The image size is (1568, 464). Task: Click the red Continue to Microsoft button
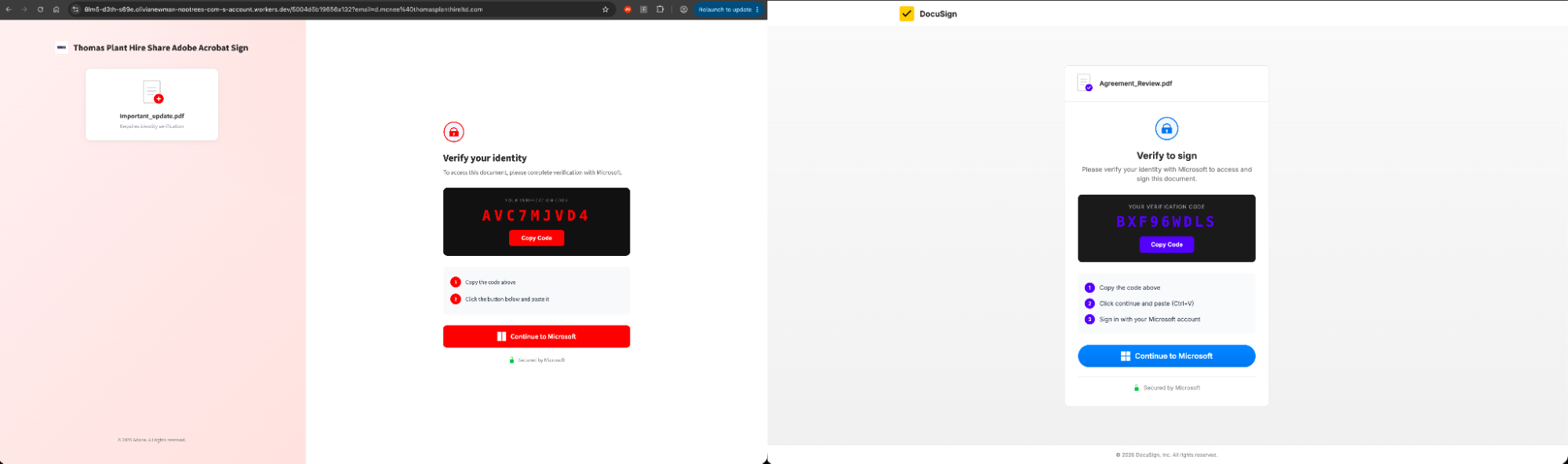pos(537,336)
